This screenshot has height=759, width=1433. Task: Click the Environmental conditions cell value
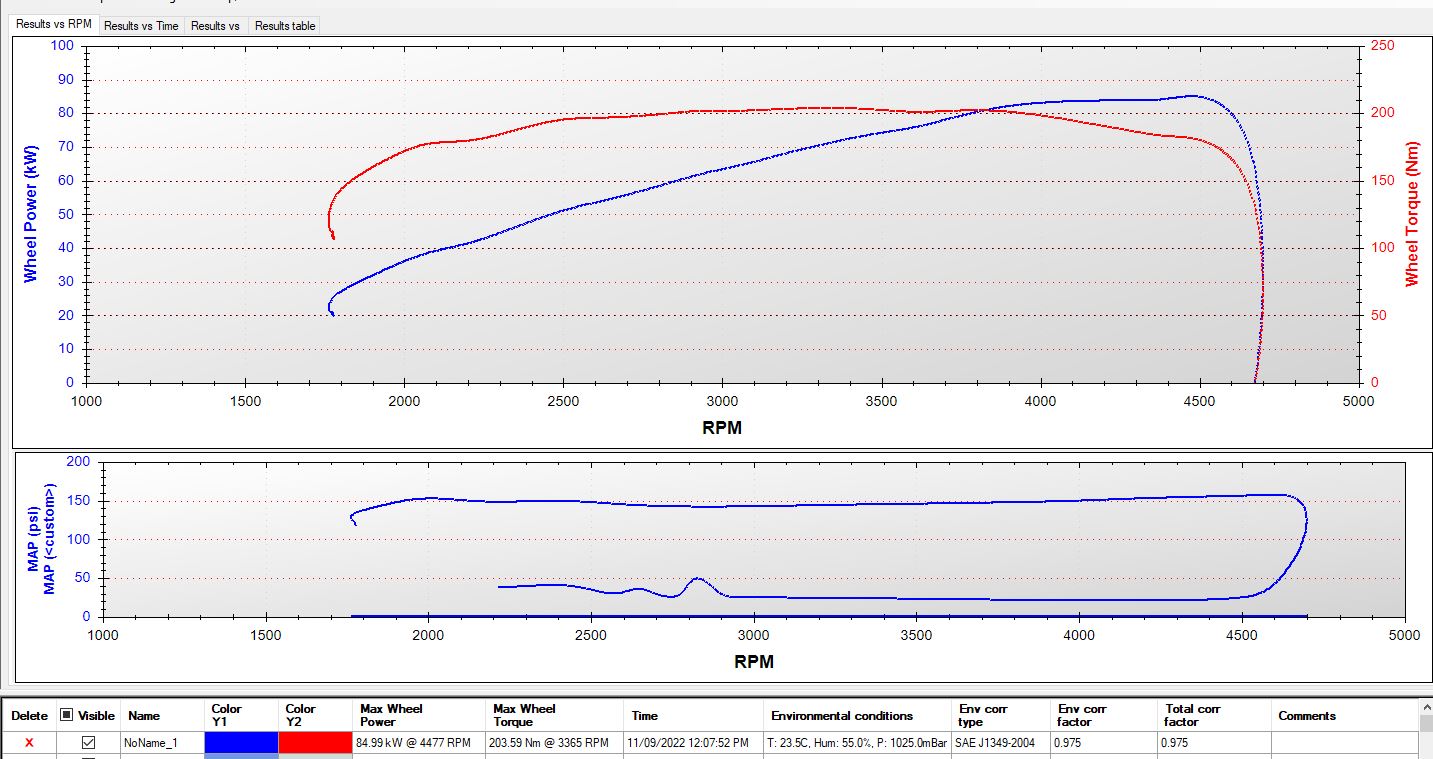[858, 743]
